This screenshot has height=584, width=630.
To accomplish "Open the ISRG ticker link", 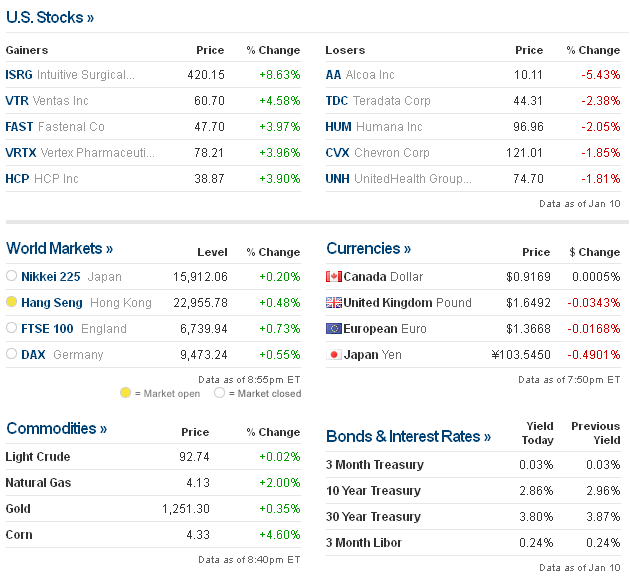I will [19, 75].
